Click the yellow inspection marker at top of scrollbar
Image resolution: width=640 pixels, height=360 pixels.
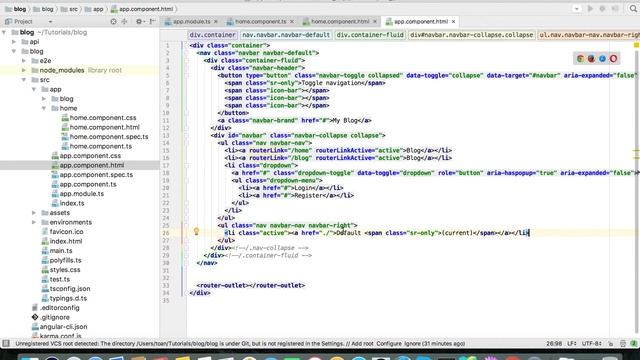[x=636, y=45]
